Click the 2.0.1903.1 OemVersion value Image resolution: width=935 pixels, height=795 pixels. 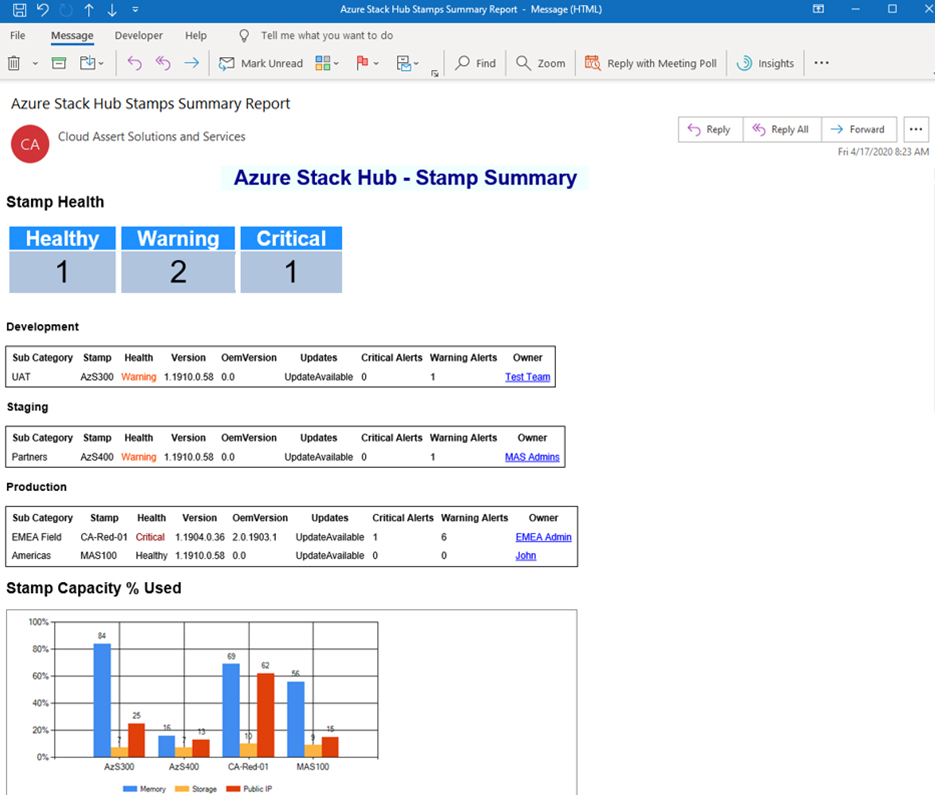coord(255,537)
